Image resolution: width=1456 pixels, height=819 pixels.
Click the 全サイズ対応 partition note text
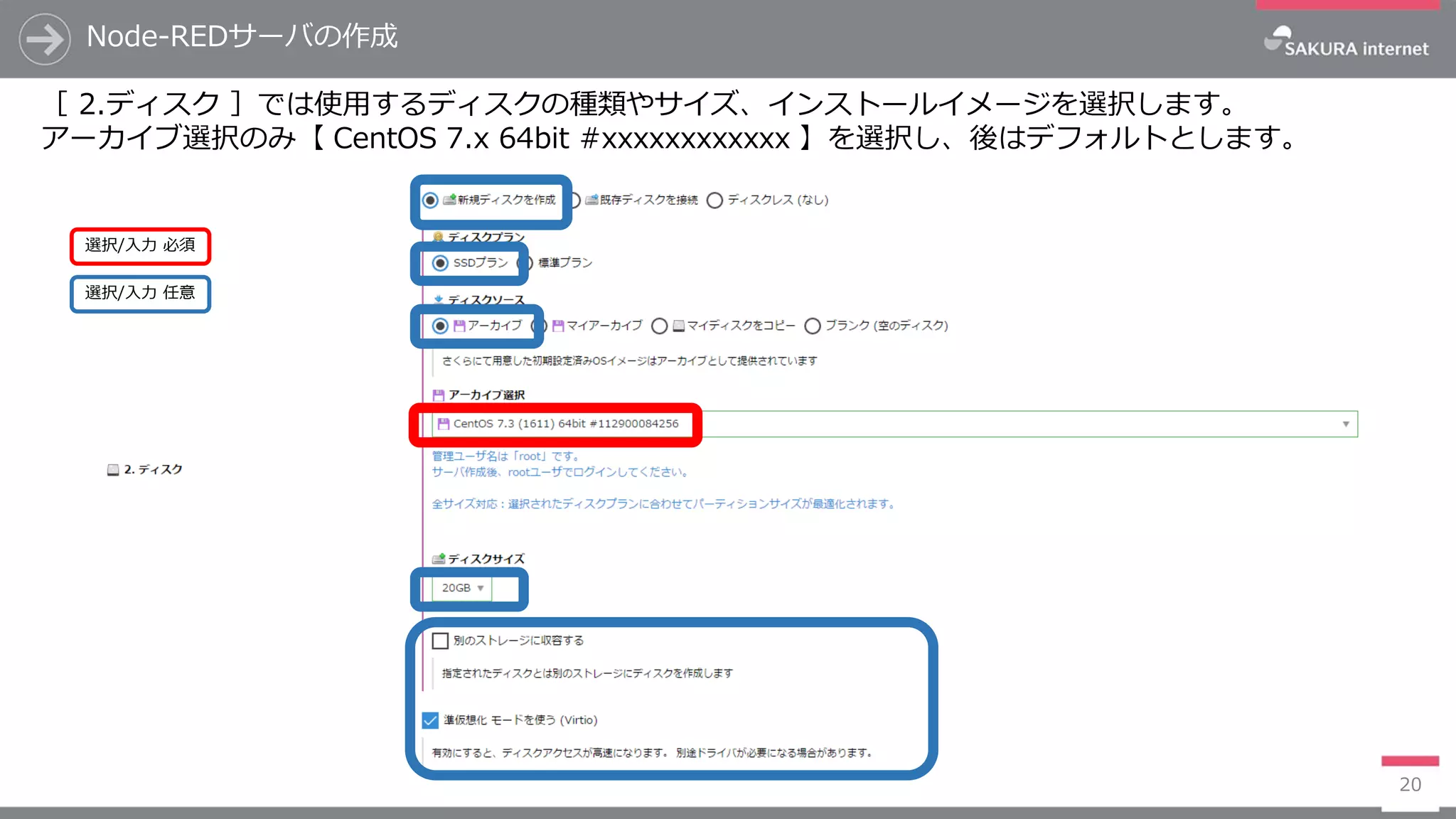click(664, 504)
